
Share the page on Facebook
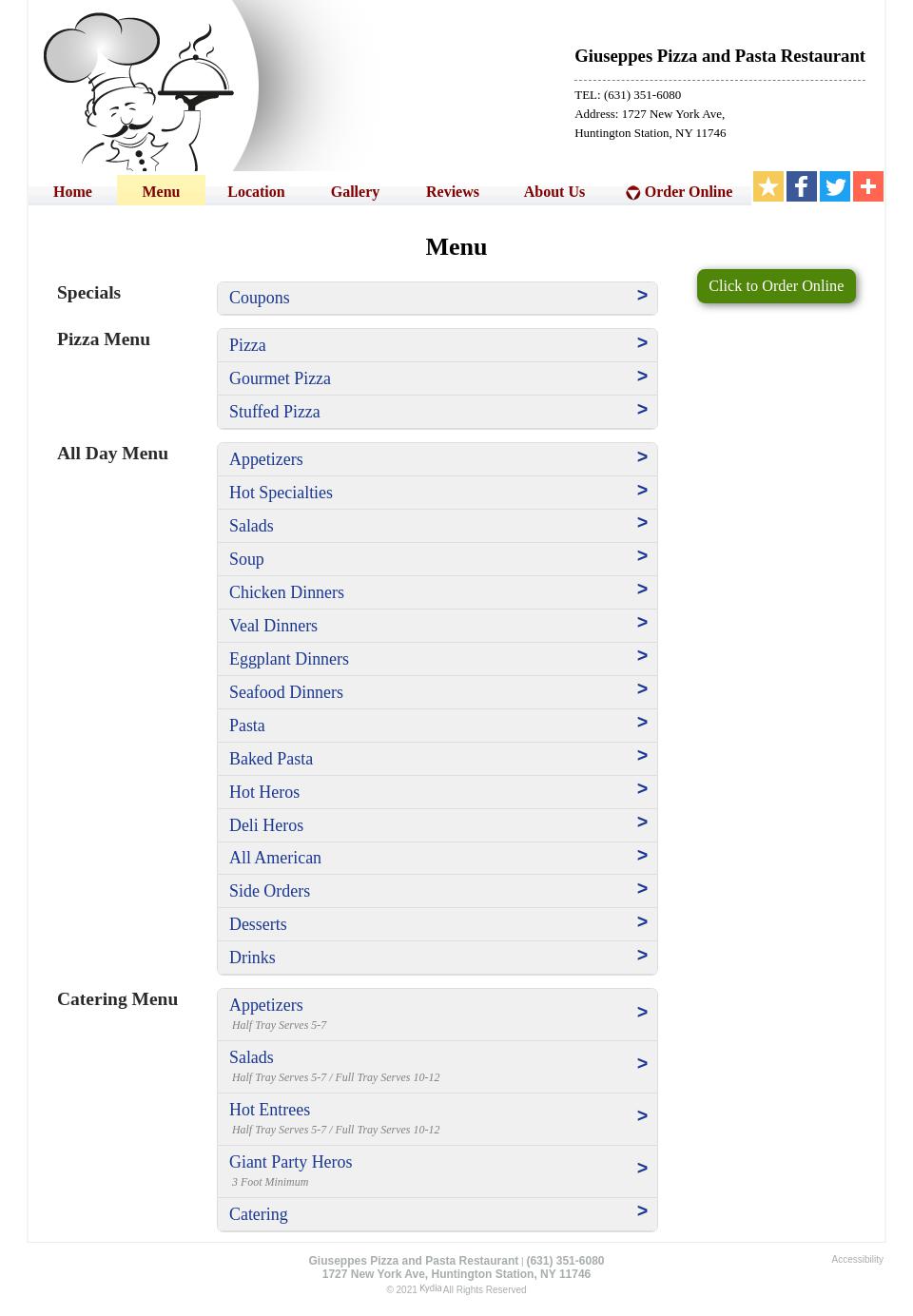click(x=802, y=186)
